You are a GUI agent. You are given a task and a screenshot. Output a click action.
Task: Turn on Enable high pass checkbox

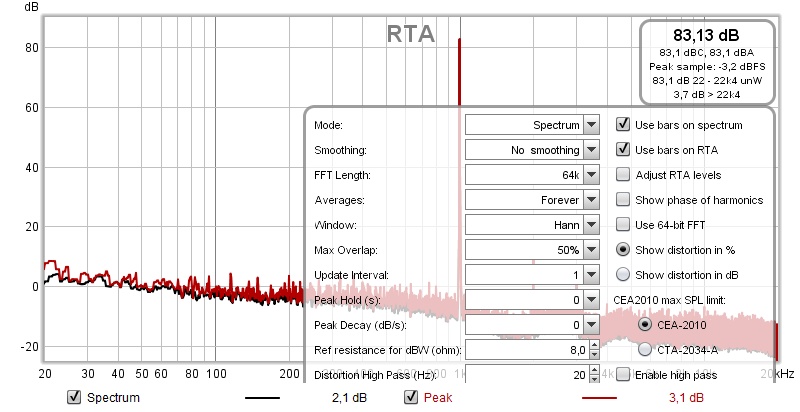click(623, 374)
